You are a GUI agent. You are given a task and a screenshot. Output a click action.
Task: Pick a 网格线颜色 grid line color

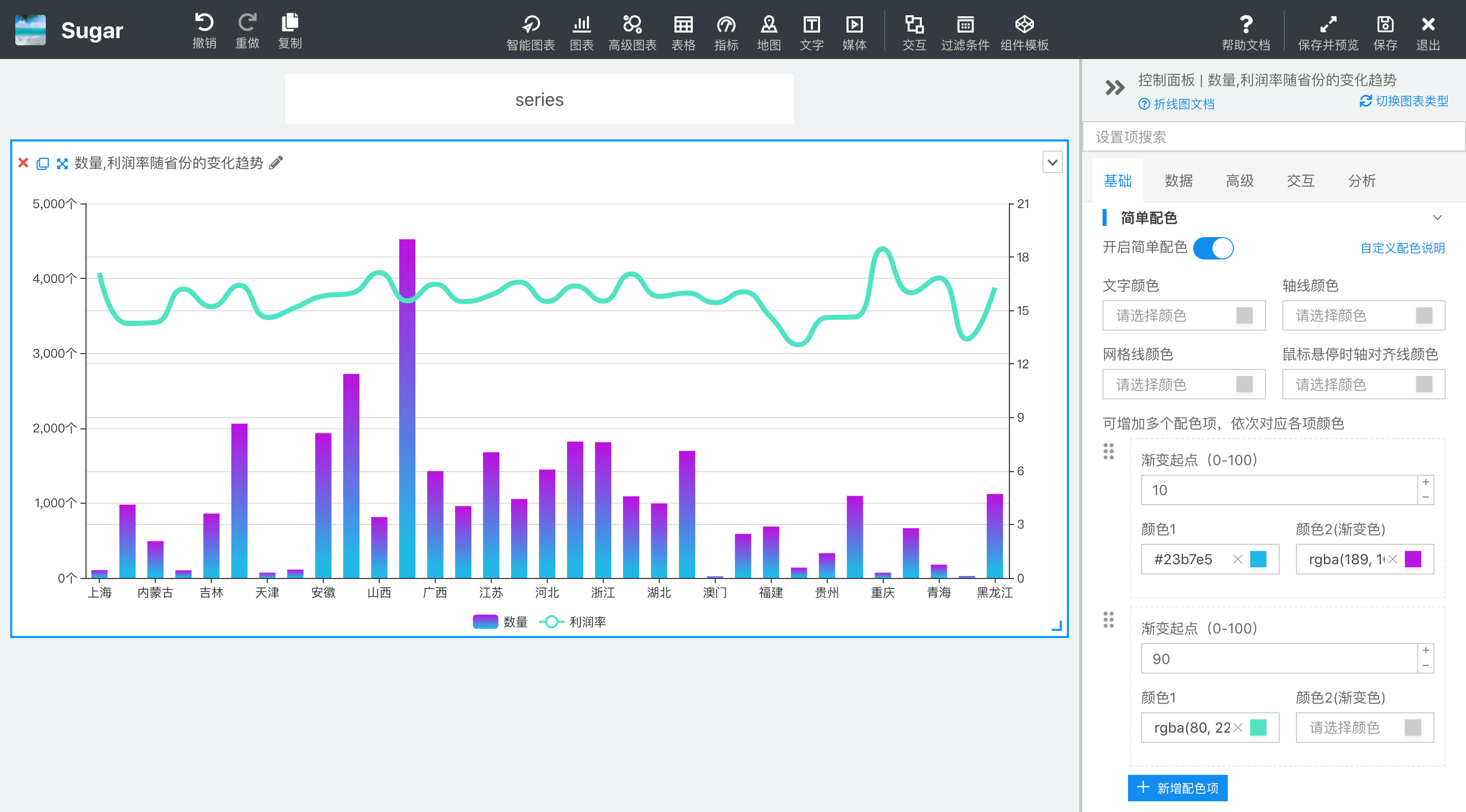[1183, 385]
